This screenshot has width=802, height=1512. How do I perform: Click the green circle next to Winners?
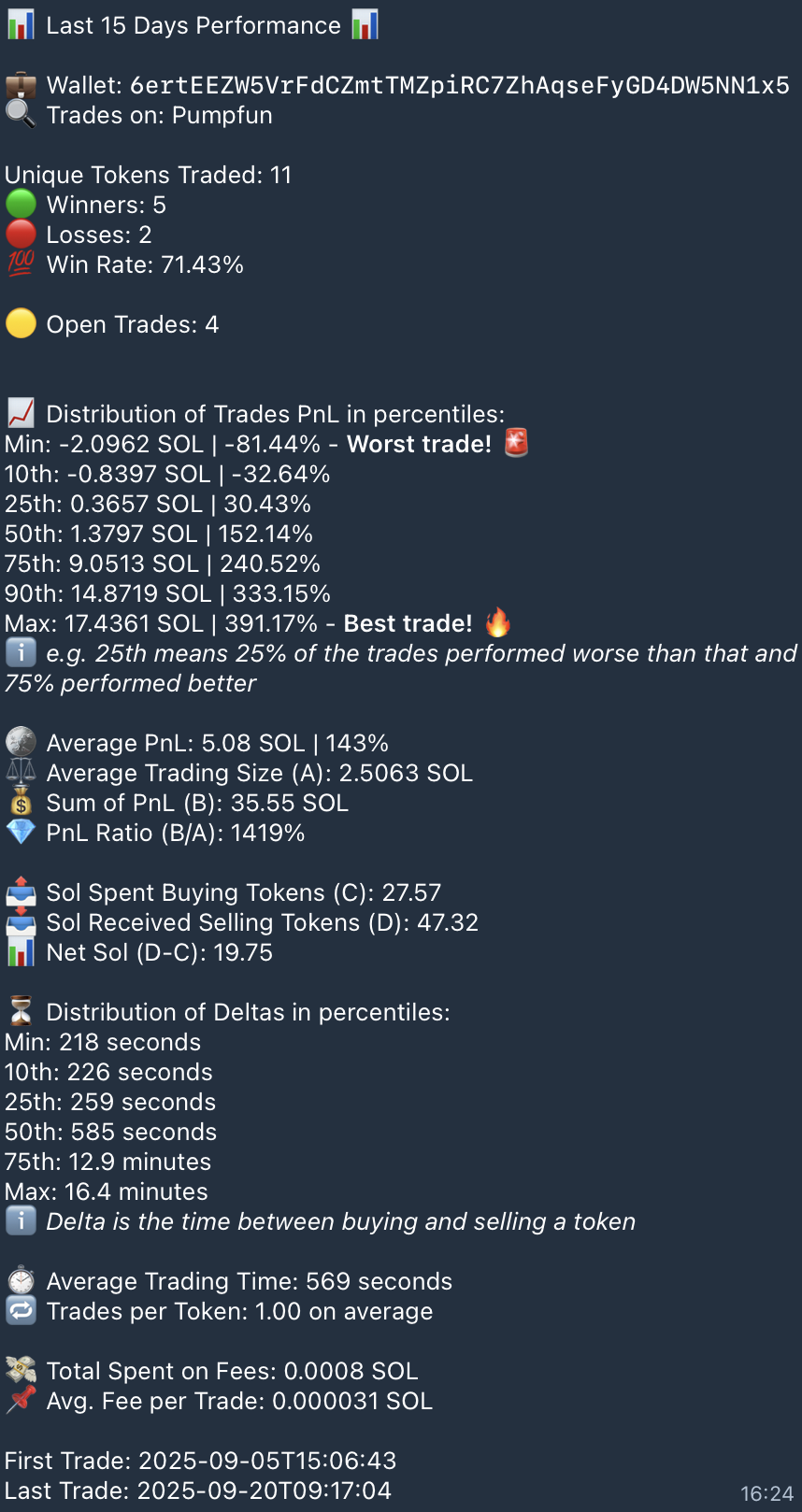(21, 205)
